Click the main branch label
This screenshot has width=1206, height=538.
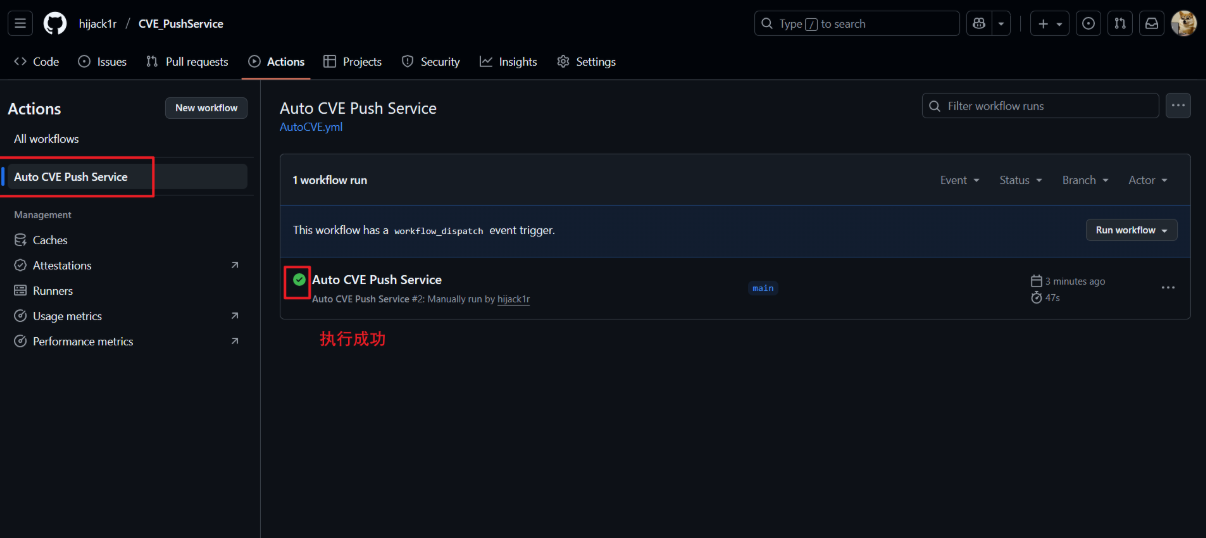763,288
